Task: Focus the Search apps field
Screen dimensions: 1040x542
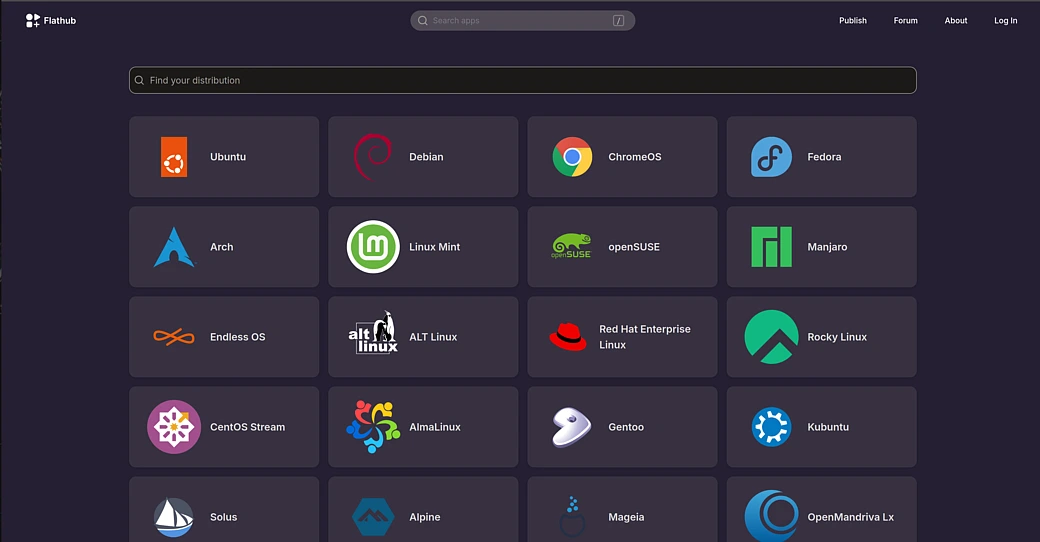Action: point(523,21)
